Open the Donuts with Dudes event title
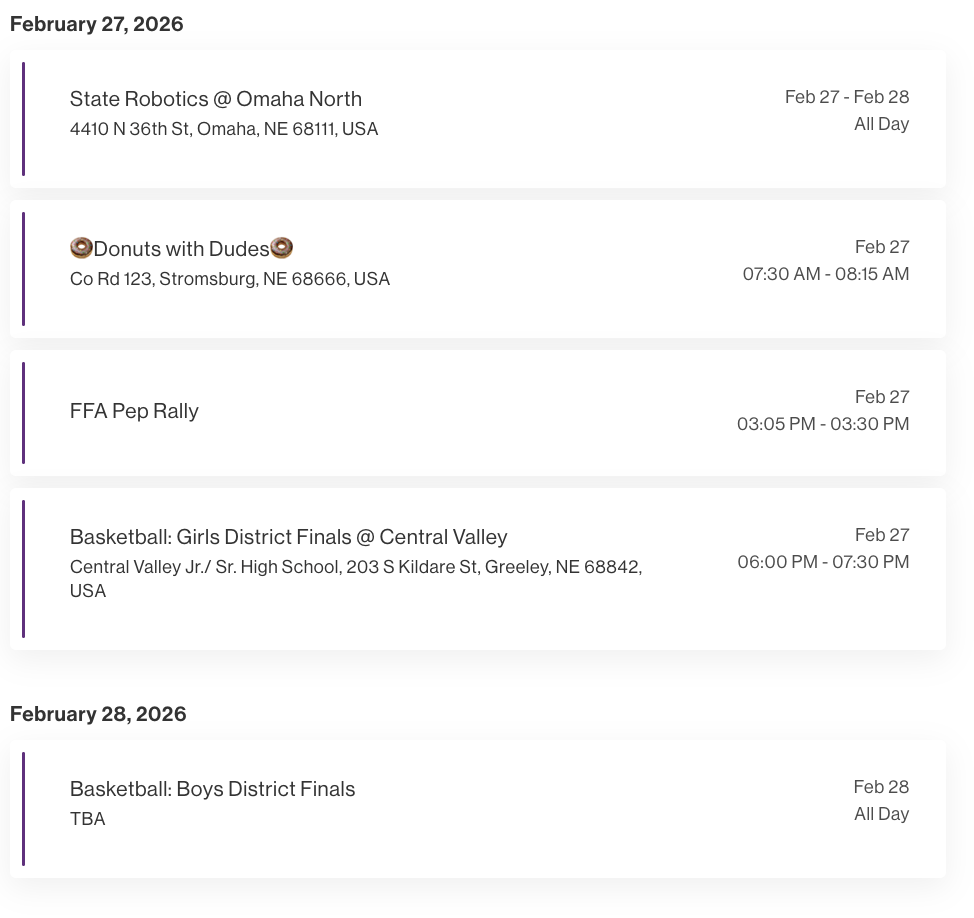 point(181,249)
